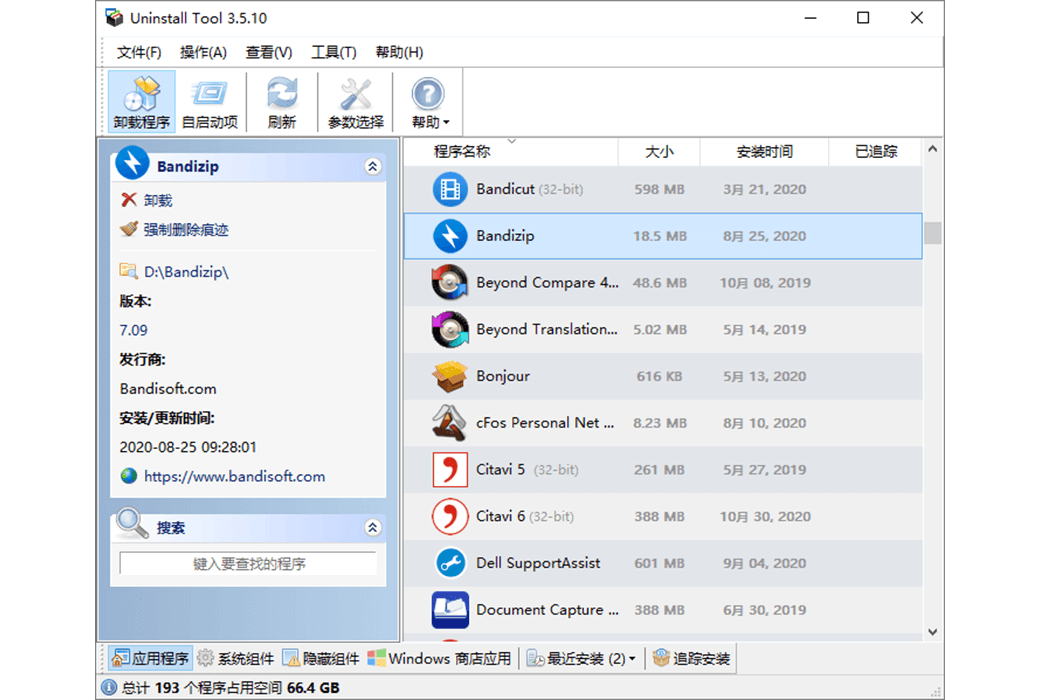Click the Uninstall Tool title bar icon
Viewport: 1040px width, 700px height.
click(x=114, y=18)
